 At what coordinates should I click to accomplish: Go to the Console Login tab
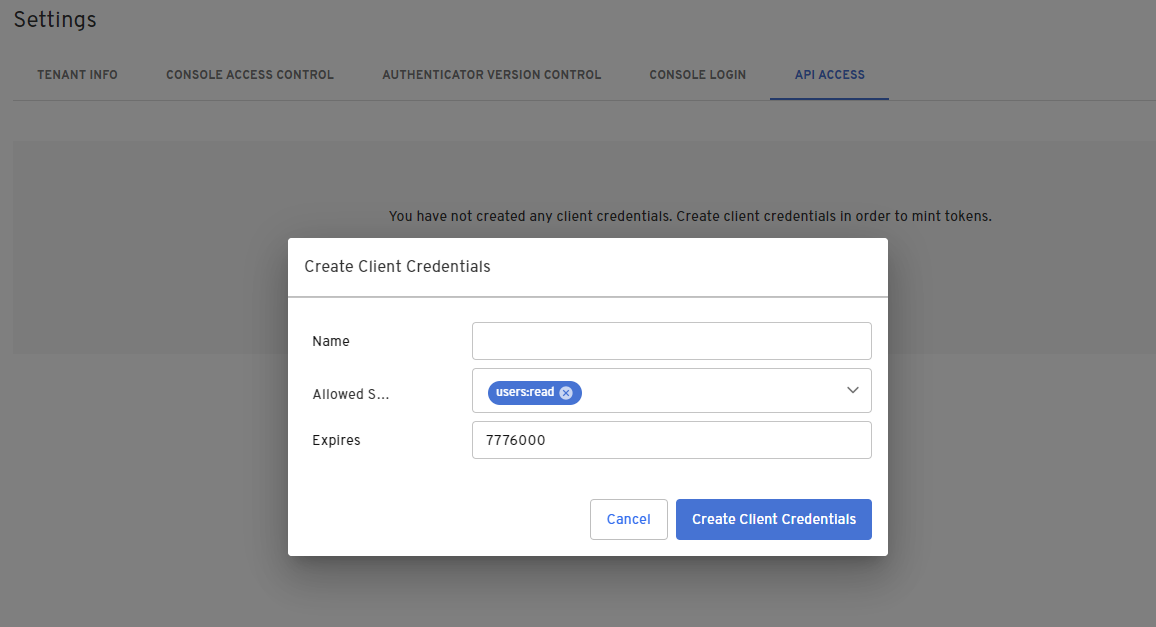pyautogui.click(x=697, y=74)
